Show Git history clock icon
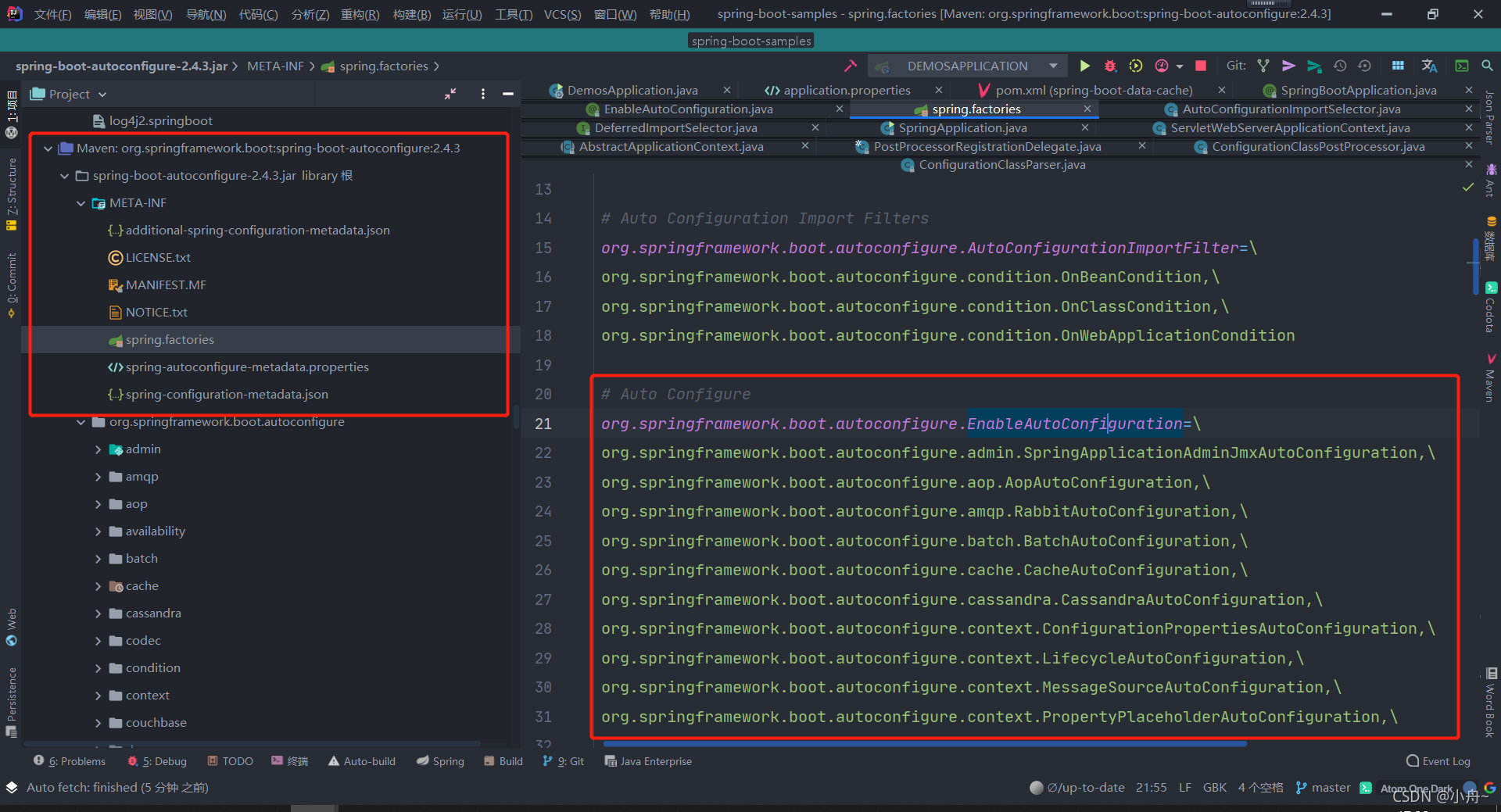The width and height of the screenshot is (1501, 812). 1340,66
